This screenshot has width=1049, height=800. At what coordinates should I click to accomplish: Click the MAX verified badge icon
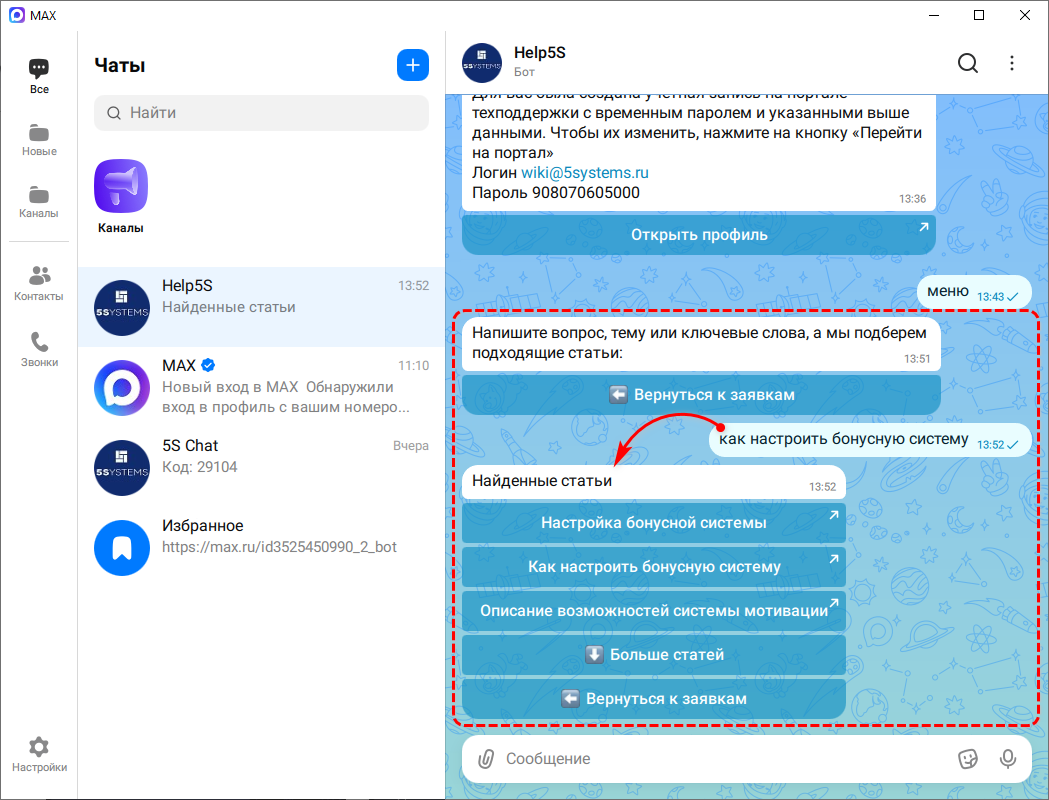[x=208, y=365]
